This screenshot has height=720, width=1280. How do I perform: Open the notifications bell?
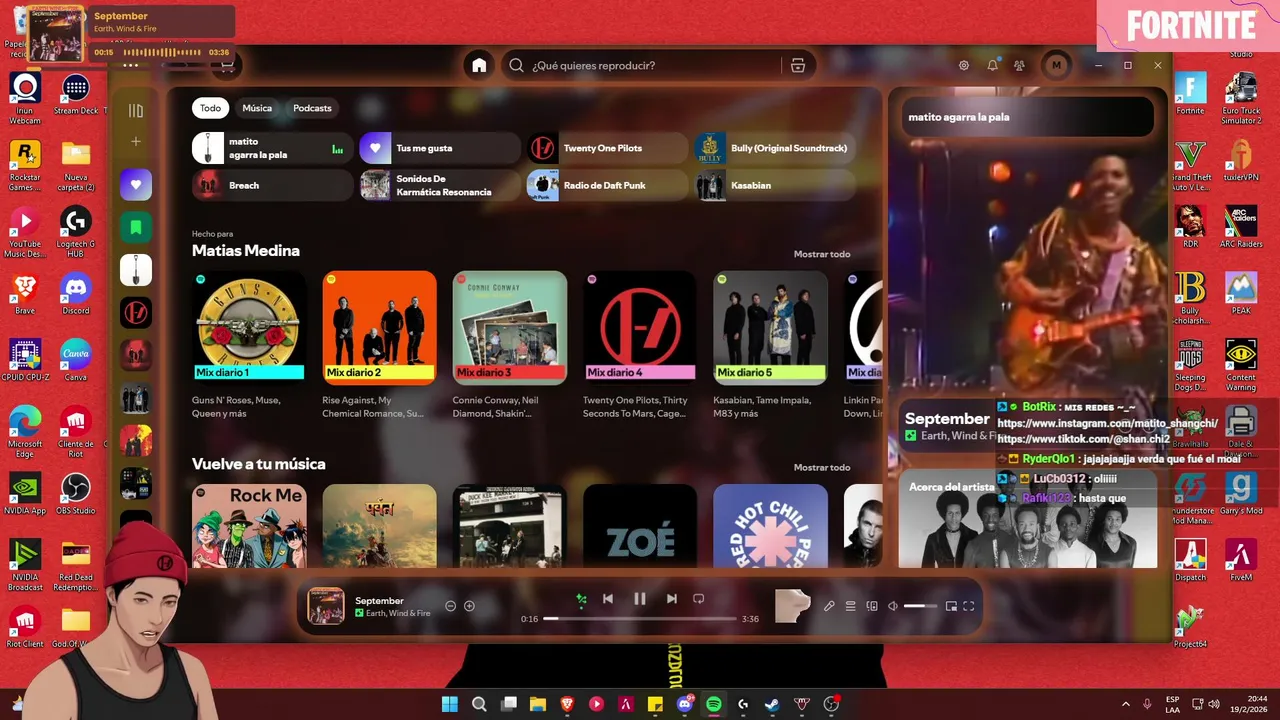[992, 65]
